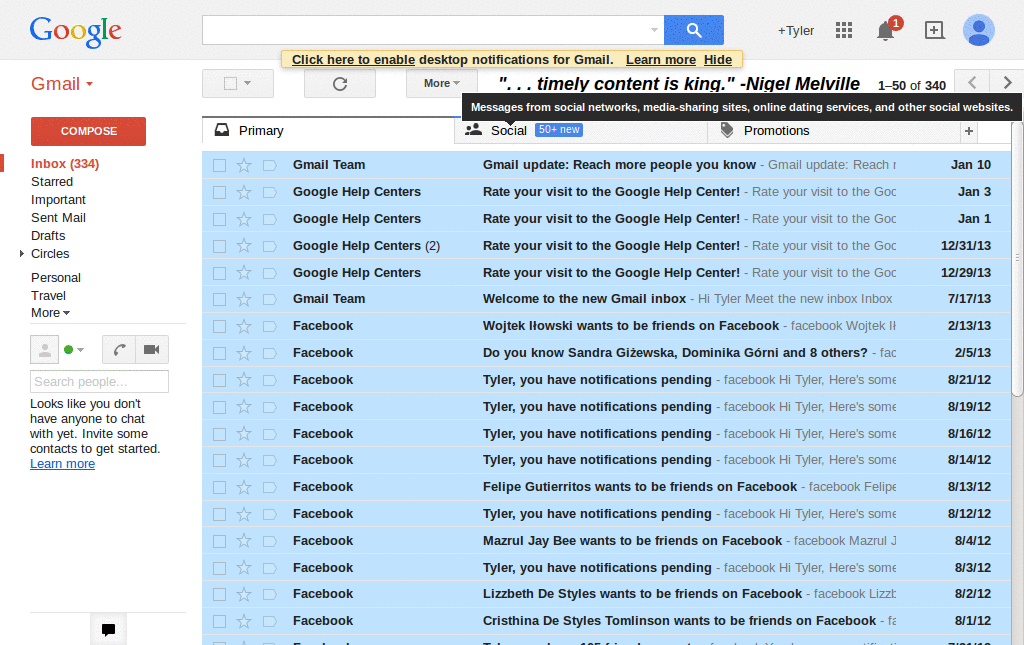Open the Important folder
Image resolution: width=1024 pixels, height=645 pixels.
pyautogui.click(x=58, y=200)
